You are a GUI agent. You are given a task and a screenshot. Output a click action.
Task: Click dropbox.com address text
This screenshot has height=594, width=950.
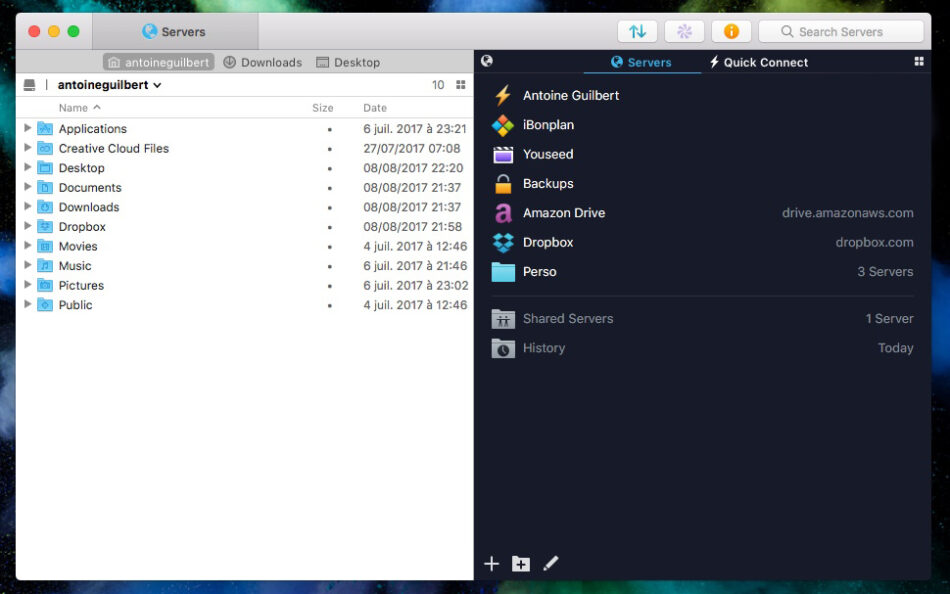[x=874, y=242]
